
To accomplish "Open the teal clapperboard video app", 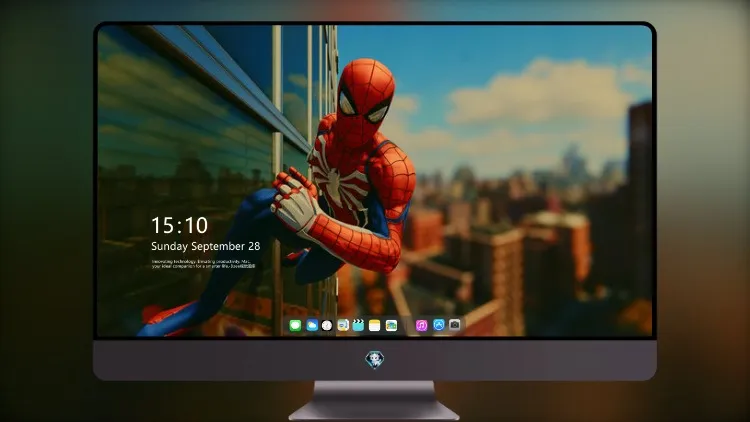I will (358, 326).
